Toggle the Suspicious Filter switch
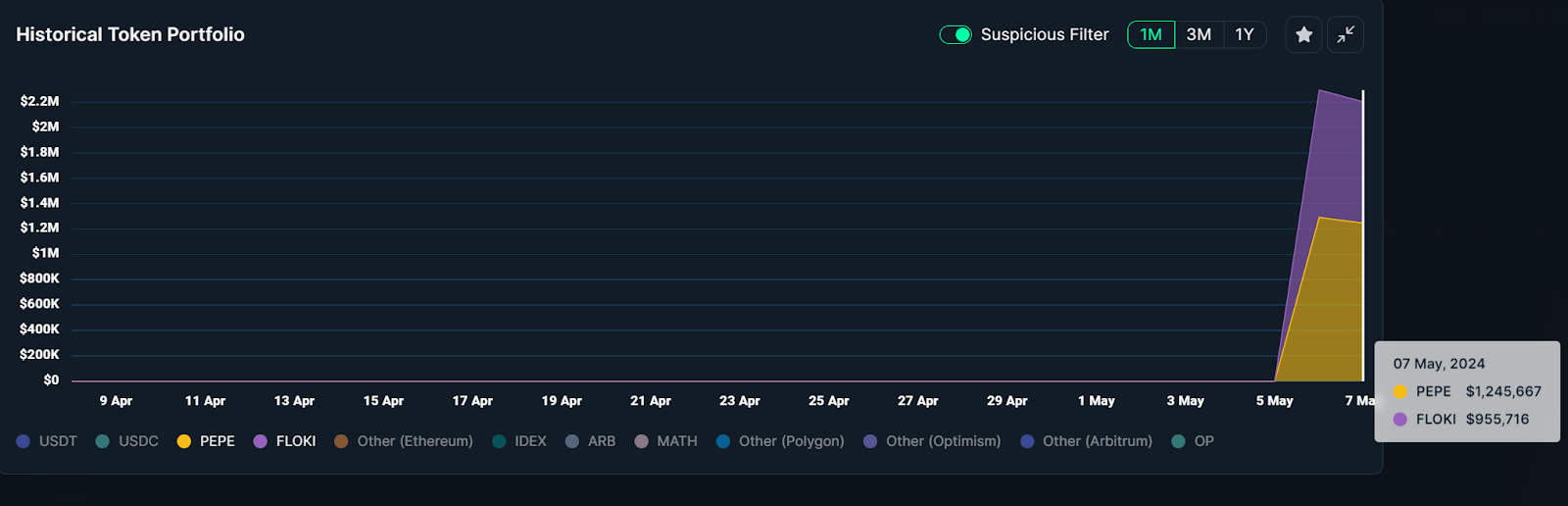The width and height of the screenshot is (1568, 506). click(955, 35)
